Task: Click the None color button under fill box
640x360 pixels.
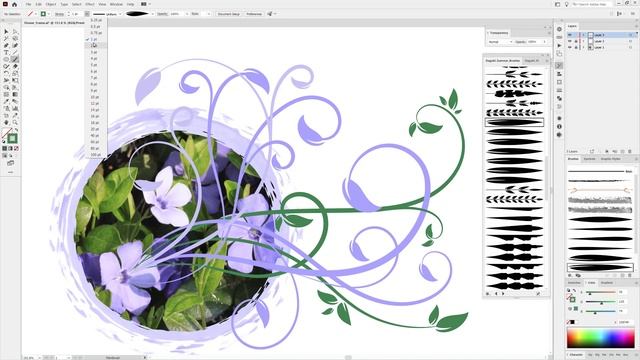Action: [16, 149]
